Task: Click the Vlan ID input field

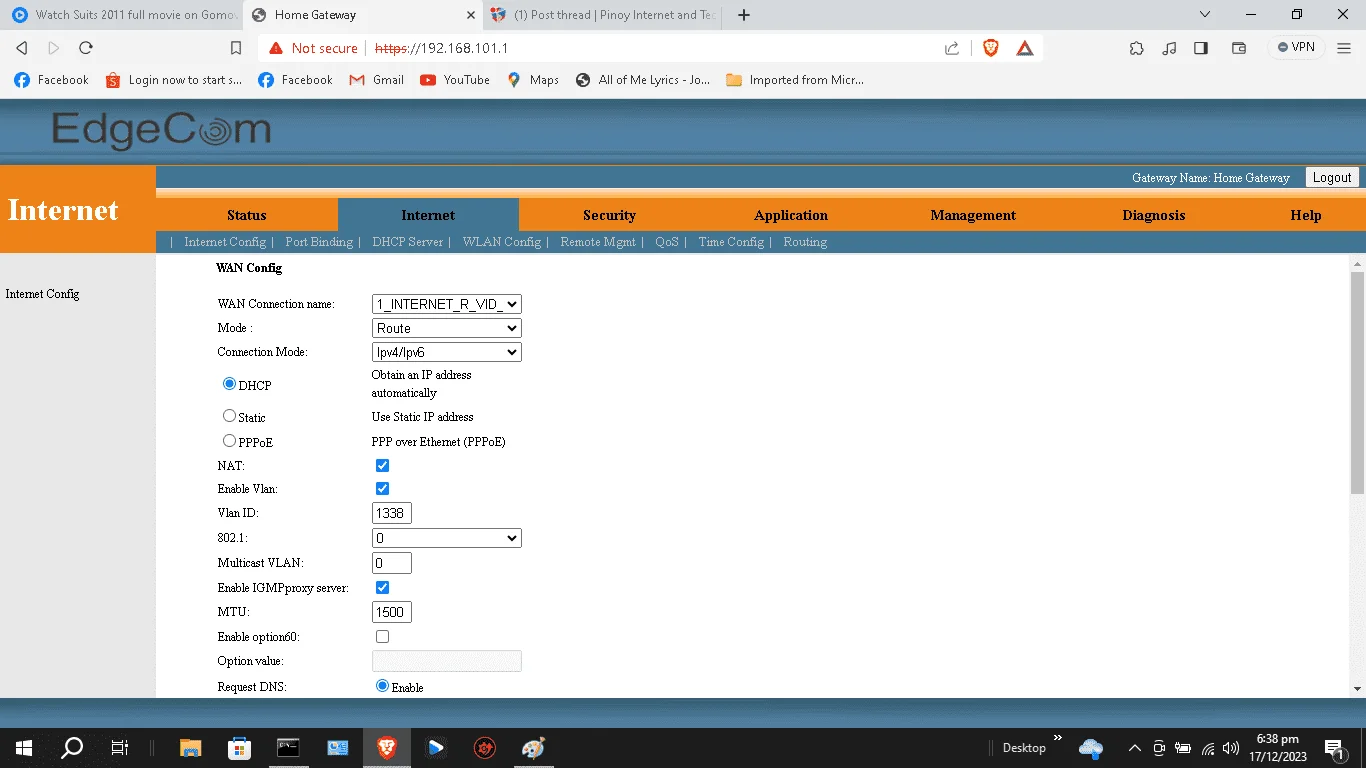Action: point(392,513)
